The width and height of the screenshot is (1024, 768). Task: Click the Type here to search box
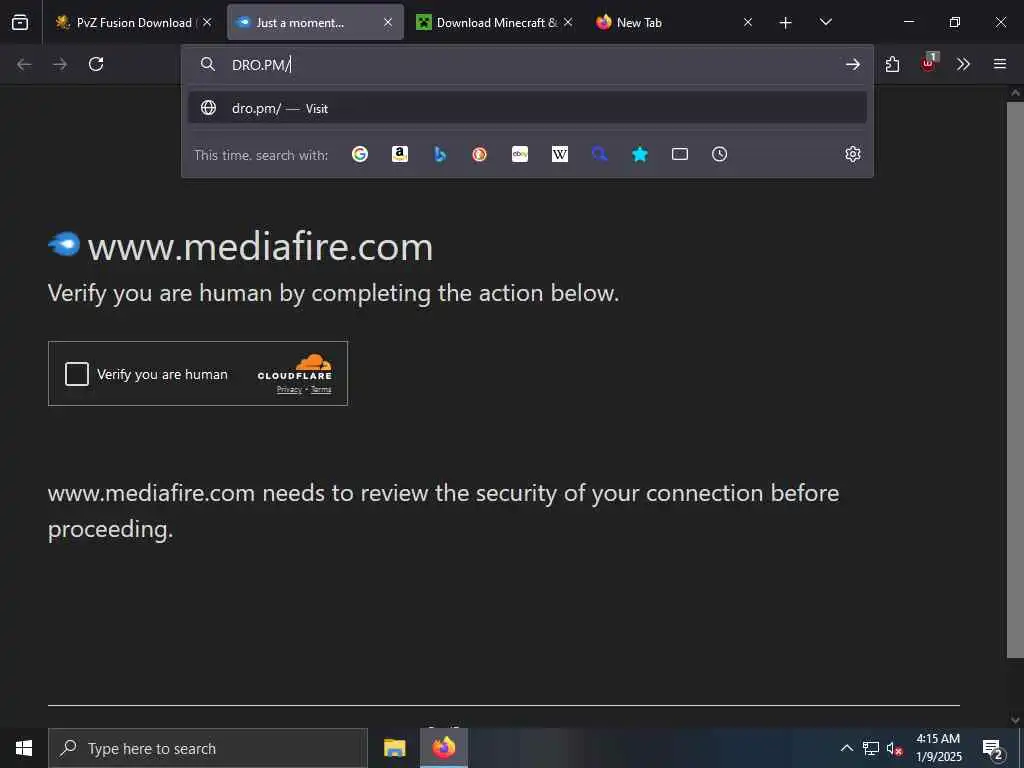click(208, 748)
